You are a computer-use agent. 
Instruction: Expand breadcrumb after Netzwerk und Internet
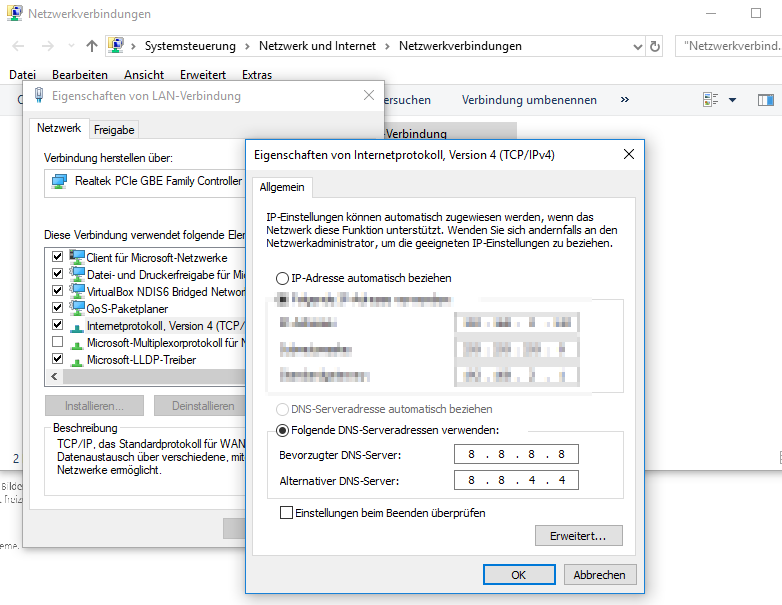387,47
